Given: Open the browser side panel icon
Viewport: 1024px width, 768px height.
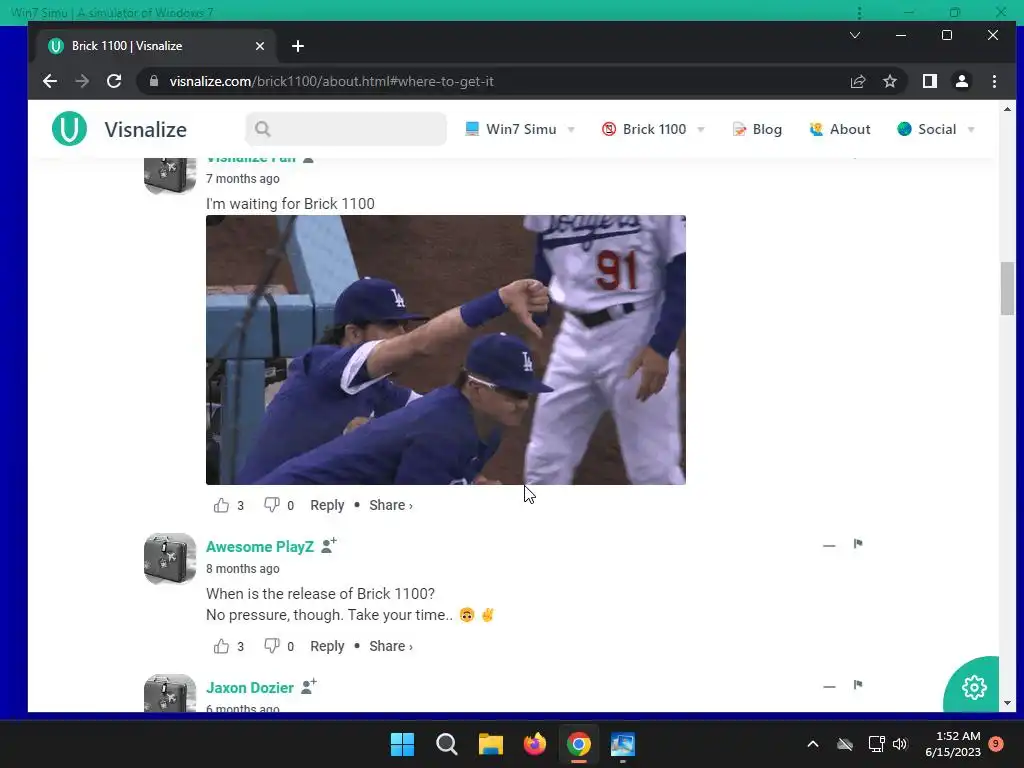Looking at the screenshot, I should pos(929,81).
